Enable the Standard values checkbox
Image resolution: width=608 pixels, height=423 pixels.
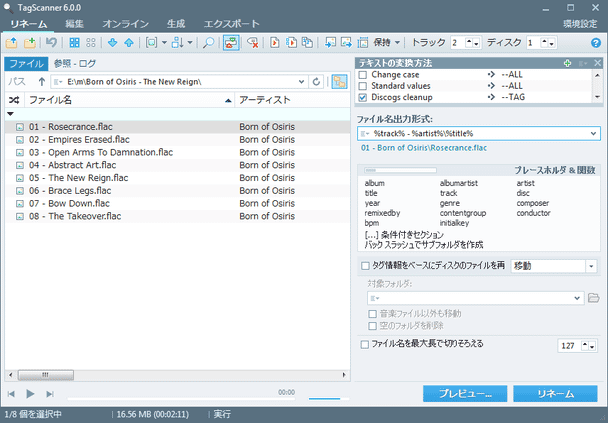click(363, 86)
